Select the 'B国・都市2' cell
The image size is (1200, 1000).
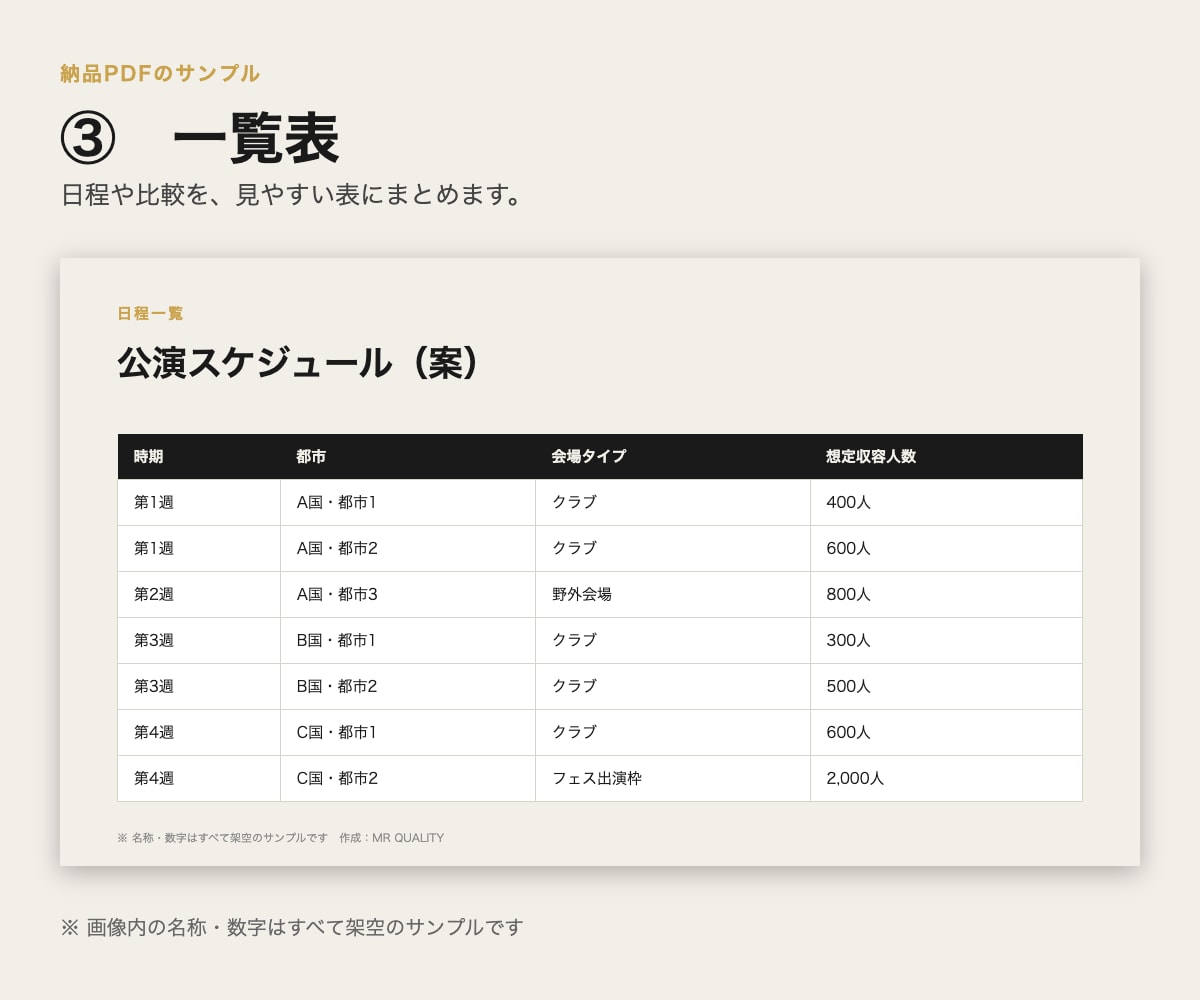[x=408, y=686]
